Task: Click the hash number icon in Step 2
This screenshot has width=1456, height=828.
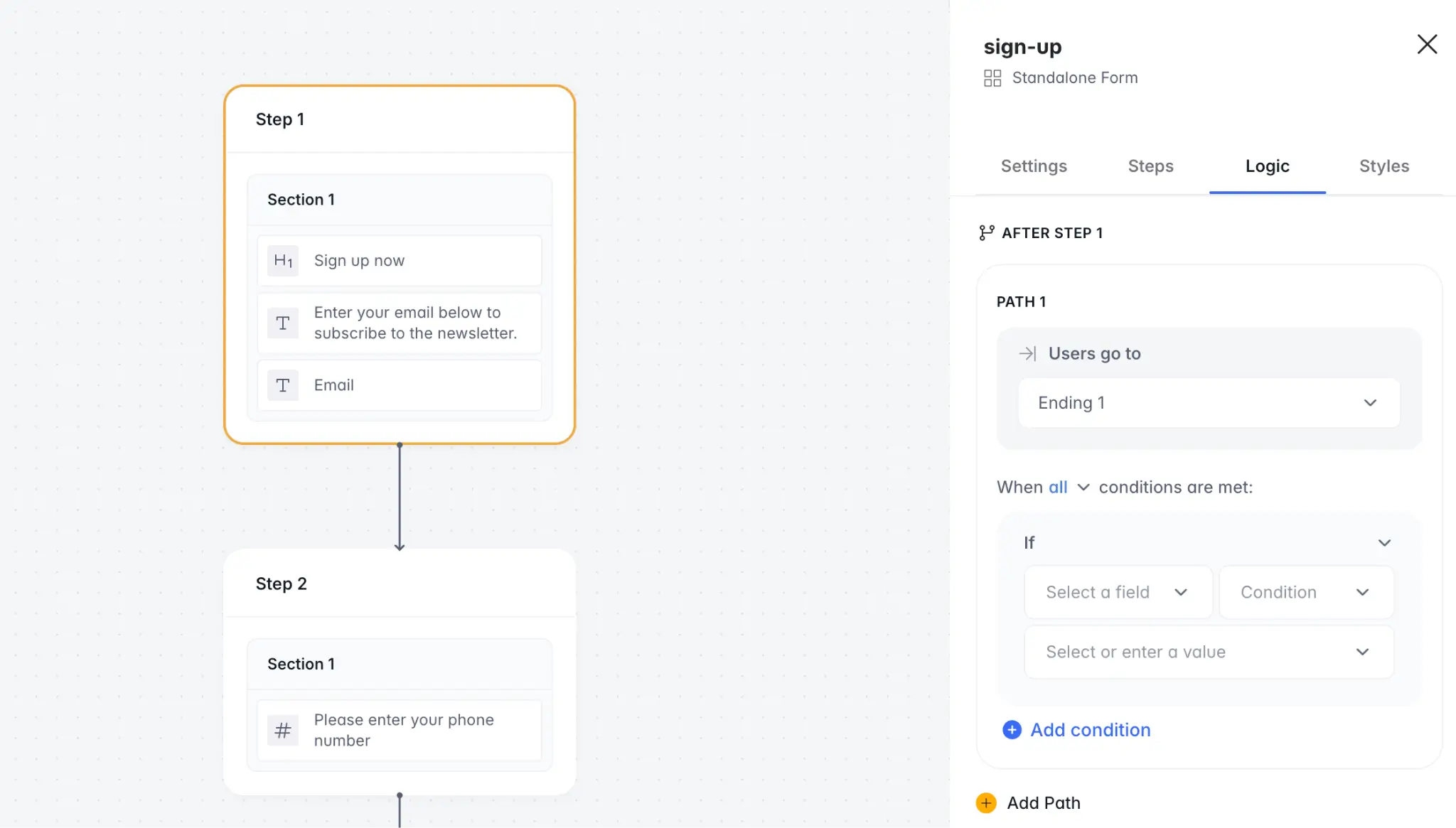Action: [x=283, y=730]
